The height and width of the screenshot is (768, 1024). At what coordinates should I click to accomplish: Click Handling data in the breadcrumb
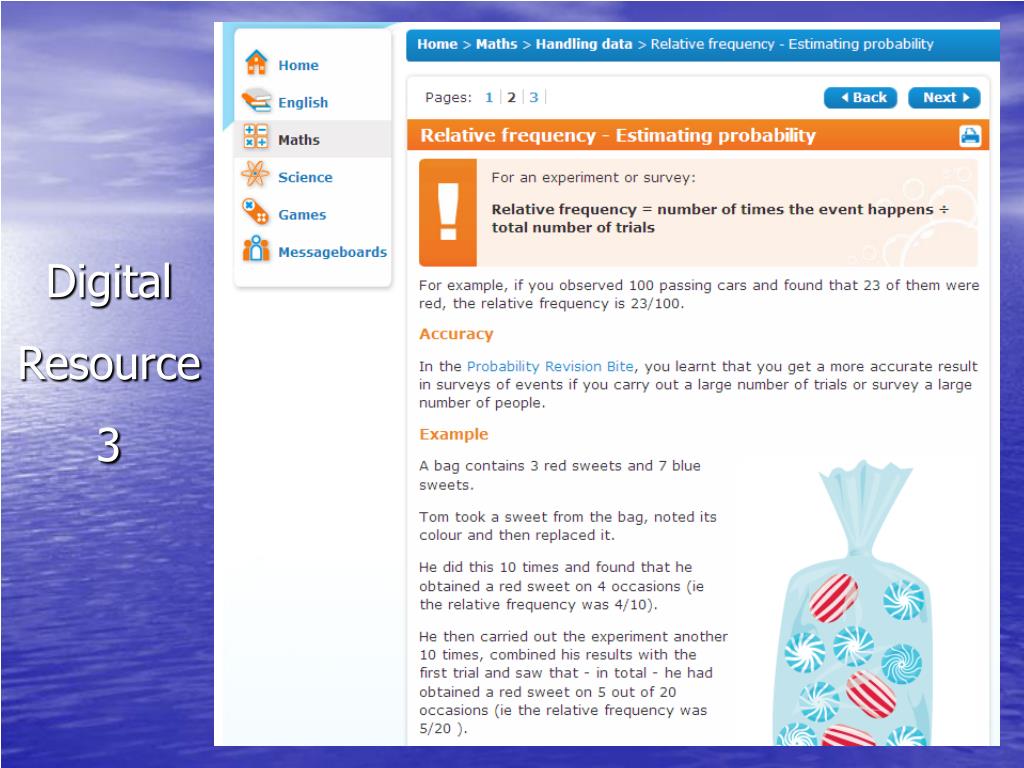tap(584, 44)
